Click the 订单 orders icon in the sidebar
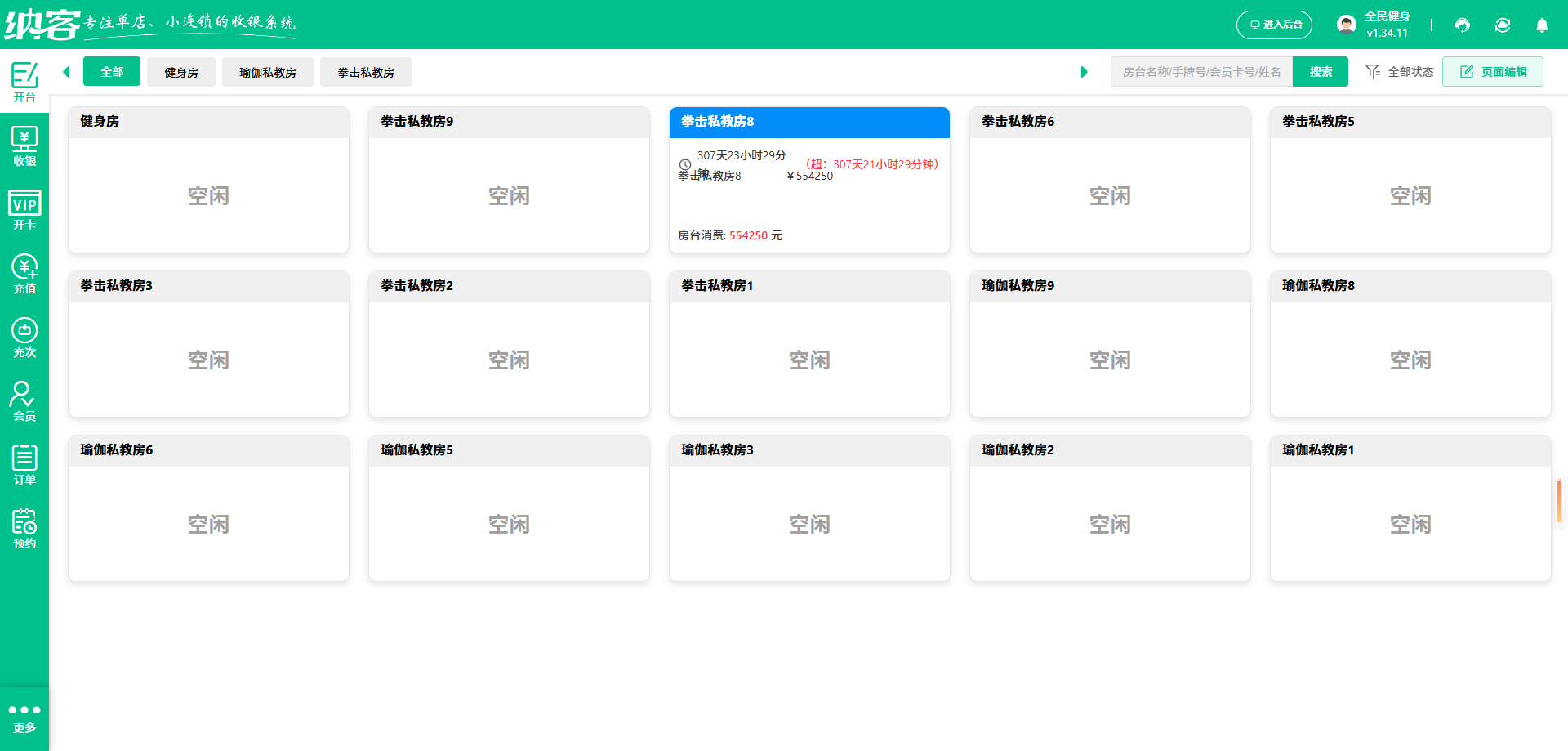The height and width of the screenshot is (751, 1568). coord(24,464)
